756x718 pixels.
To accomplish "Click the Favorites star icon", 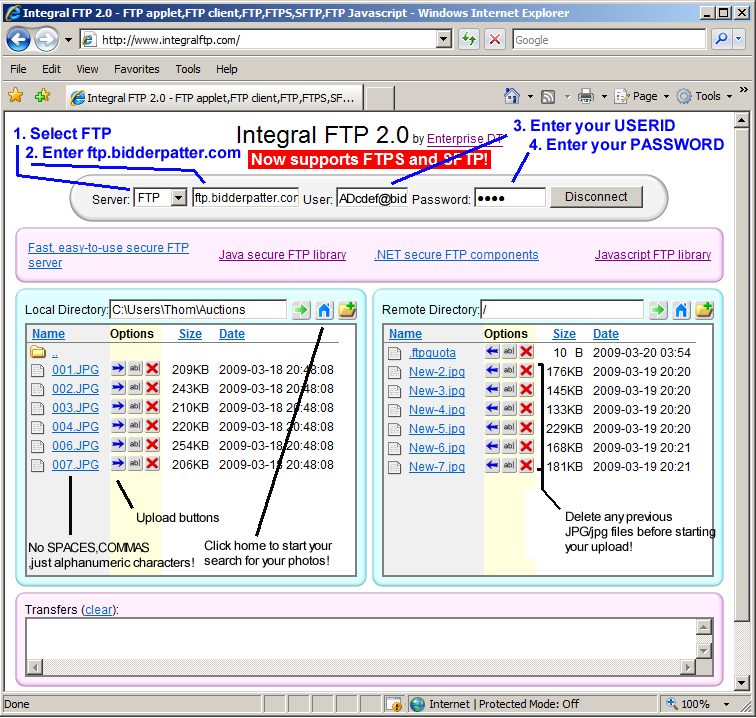I will click(16, 95).
